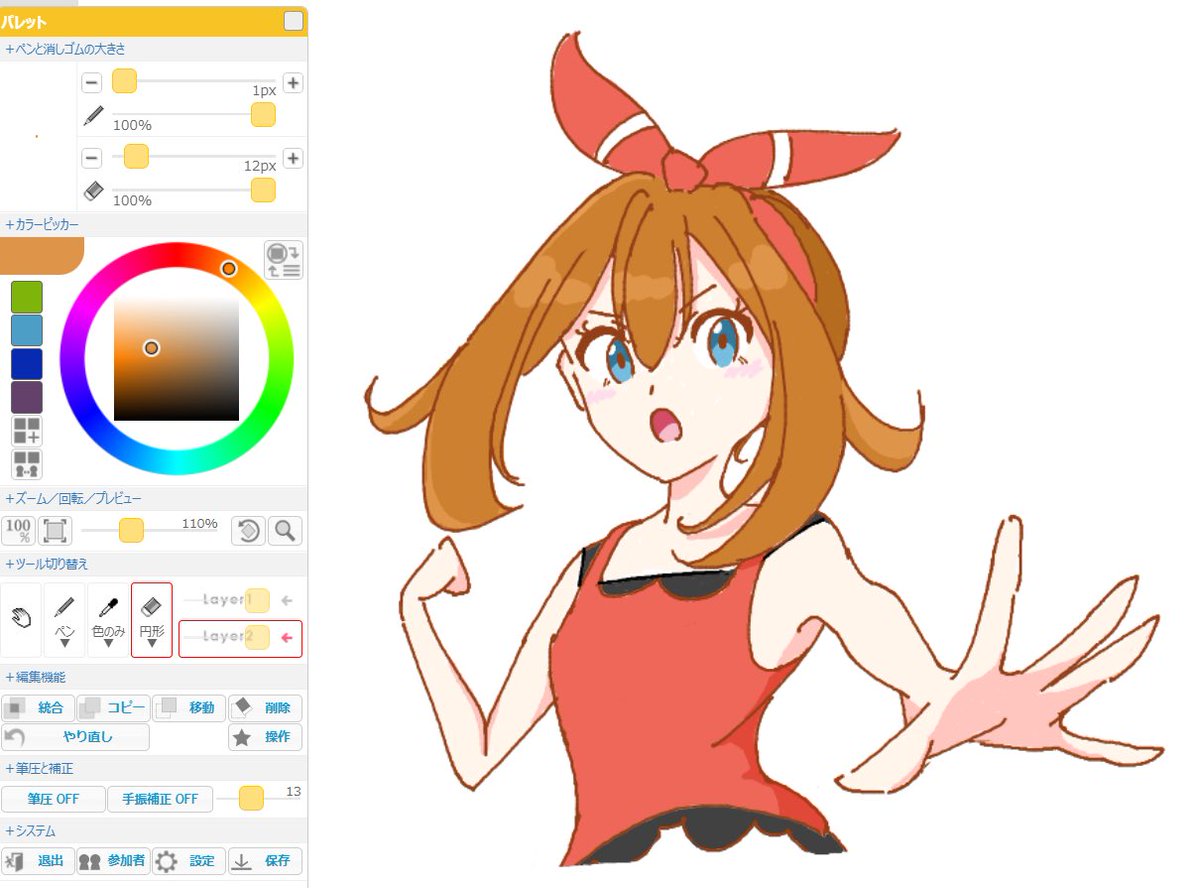Collapse 筆圧と補正 section
Viewport: 1200px width, 888px height.
point(39,768)
